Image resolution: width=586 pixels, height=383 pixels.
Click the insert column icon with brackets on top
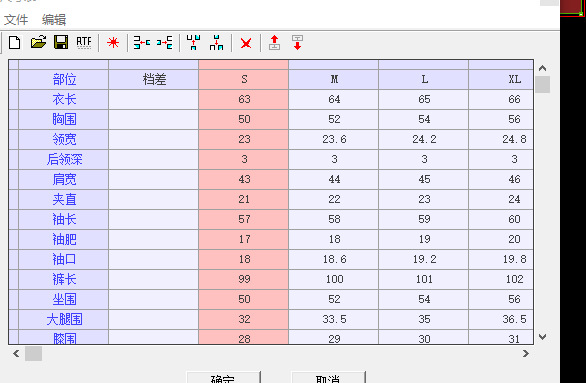pos(194,43)
